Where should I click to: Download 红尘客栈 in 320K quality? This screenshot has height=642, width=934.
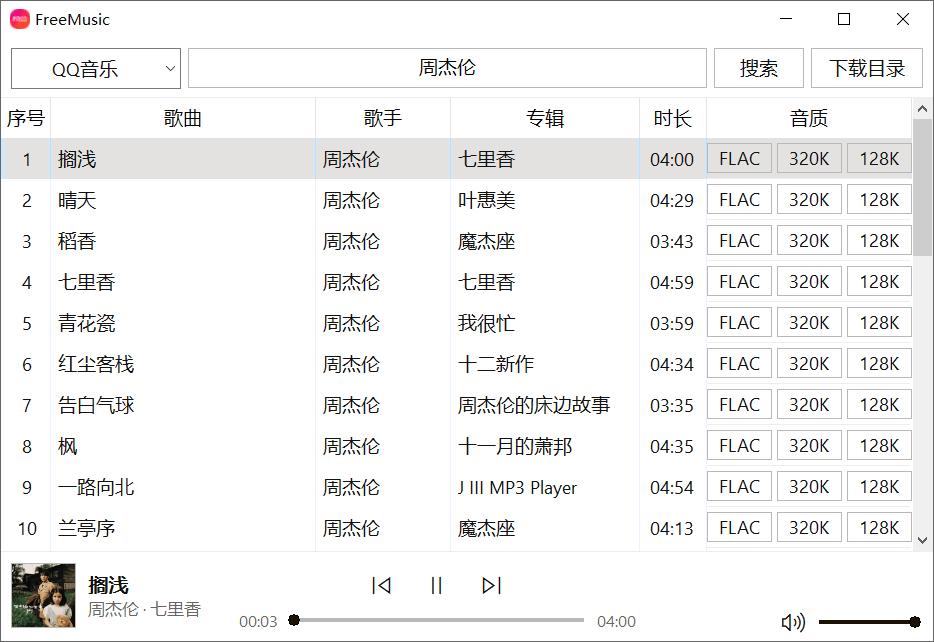tap(809, 364)
